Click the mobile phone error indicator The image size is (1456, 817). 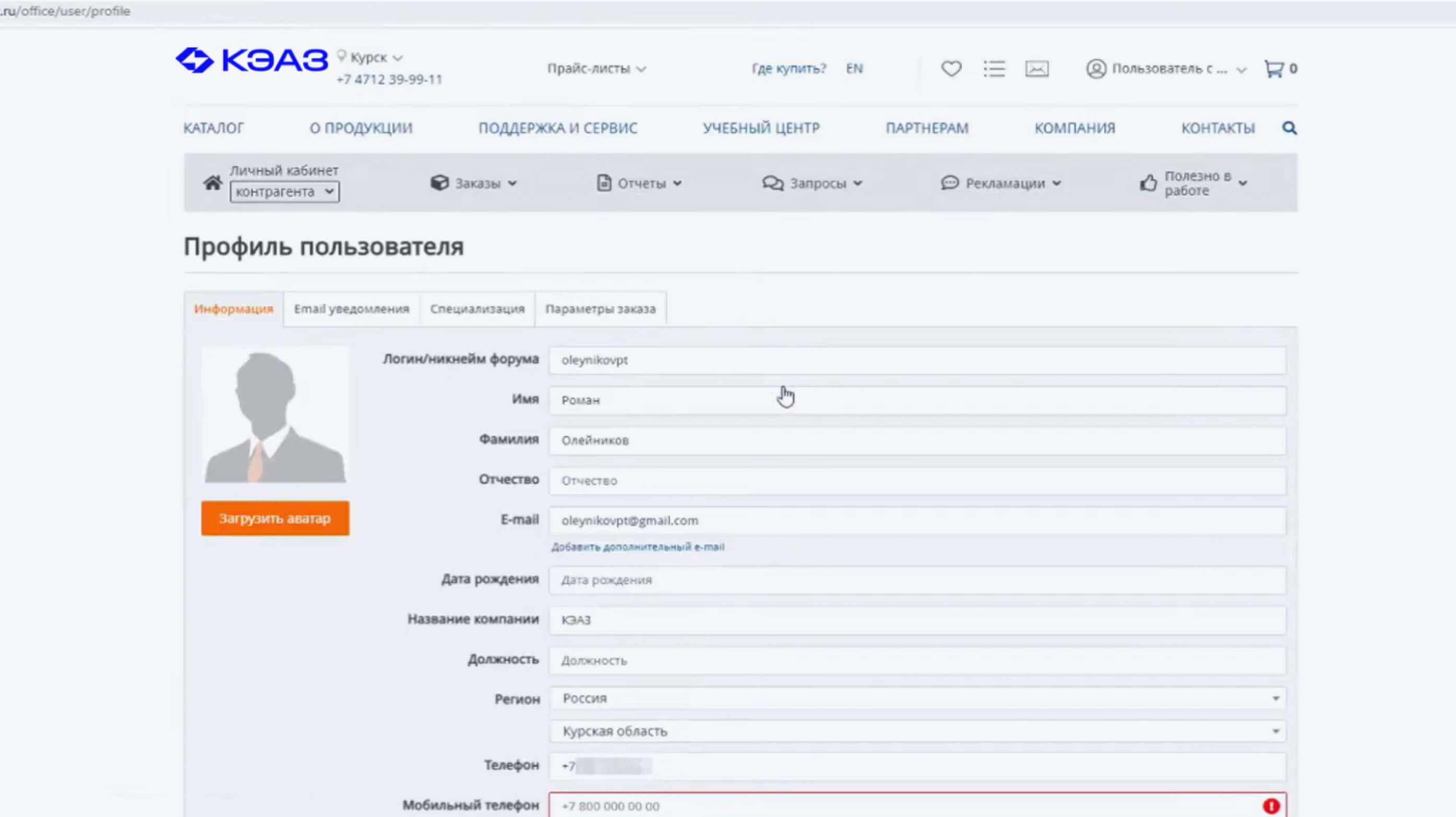(x=1271, y=806)
